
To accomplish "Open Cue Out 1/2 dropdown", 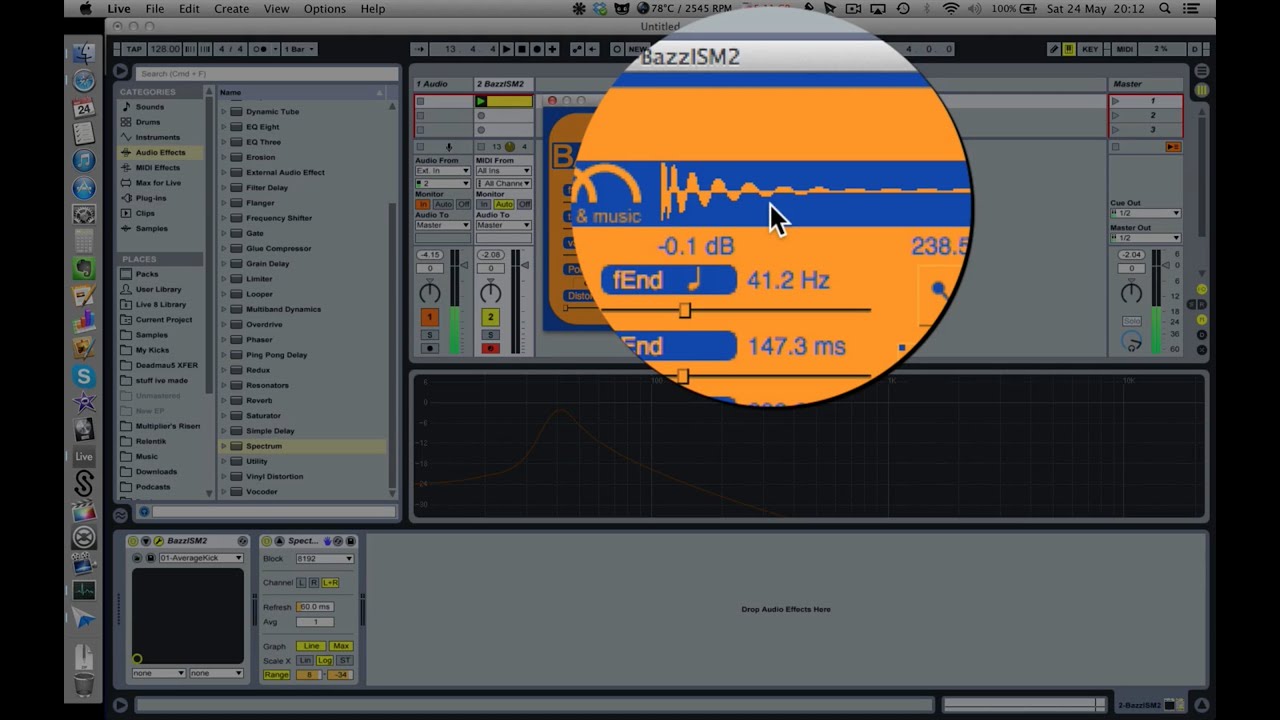I will [1145, 213].
